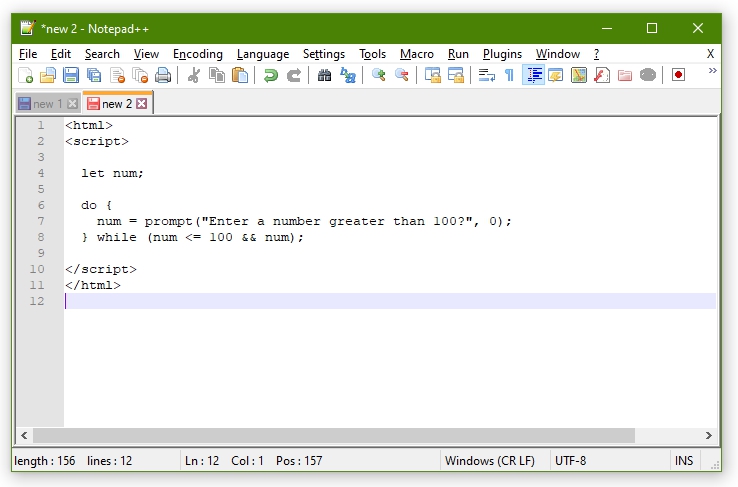738x487 pixels.
Task: Open the View menu
Action: (x=146, y=54)
